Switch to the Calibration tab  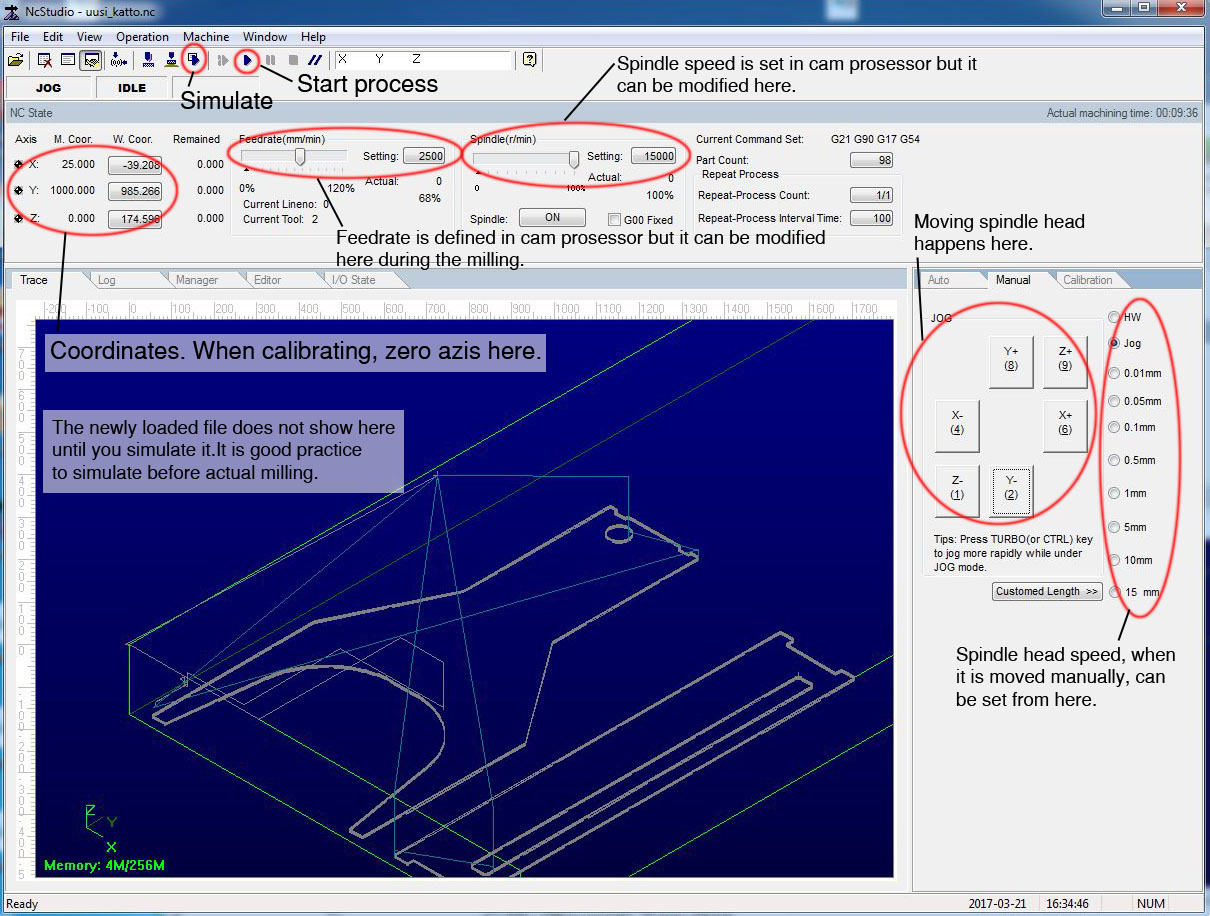click(1088, 280)
